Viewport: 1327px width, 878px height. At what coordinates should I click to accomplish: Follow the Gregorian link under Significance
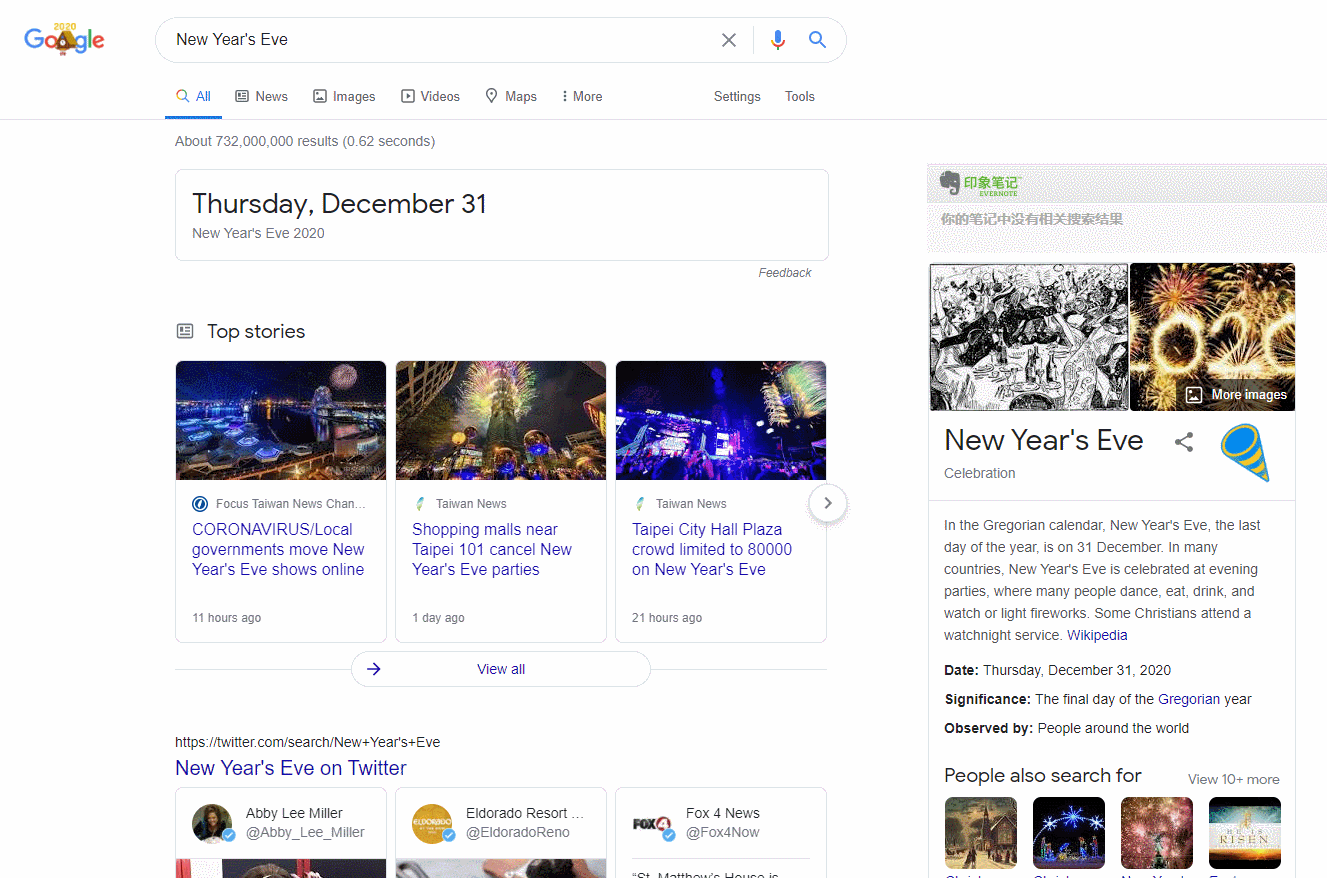click(x=1189, y=699)
